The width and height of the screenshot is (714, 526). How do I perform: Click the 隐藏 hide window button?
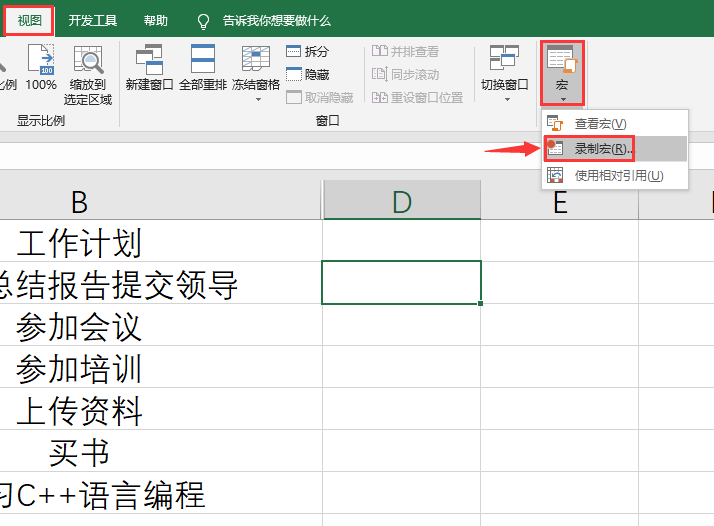(307, 74)
